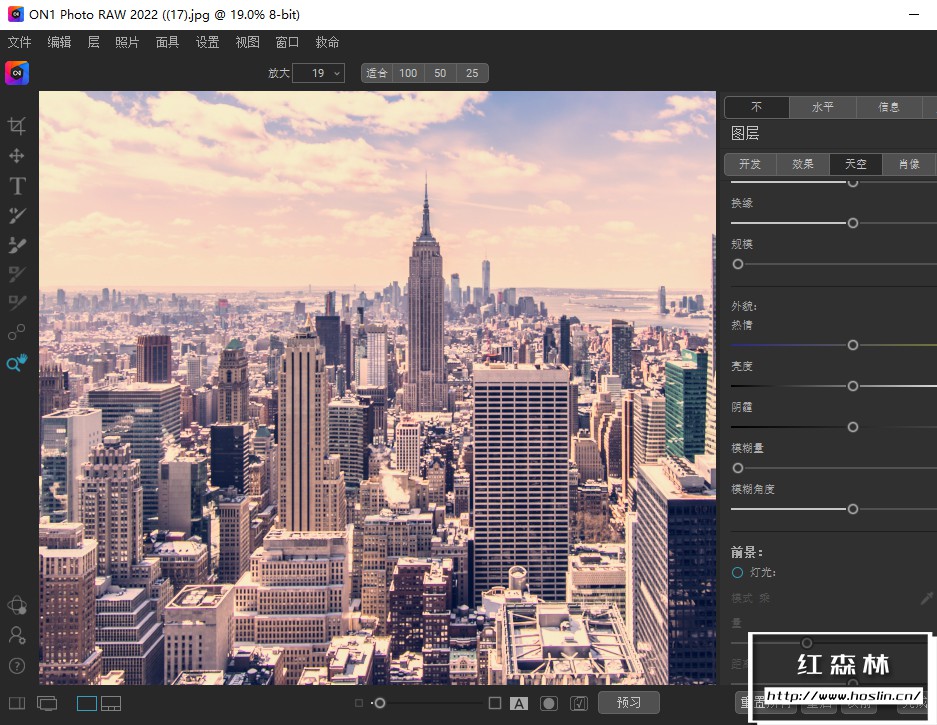Click the 亮度 slider handle
Viewport: 937px width, 725px height.
coord(853,386)
